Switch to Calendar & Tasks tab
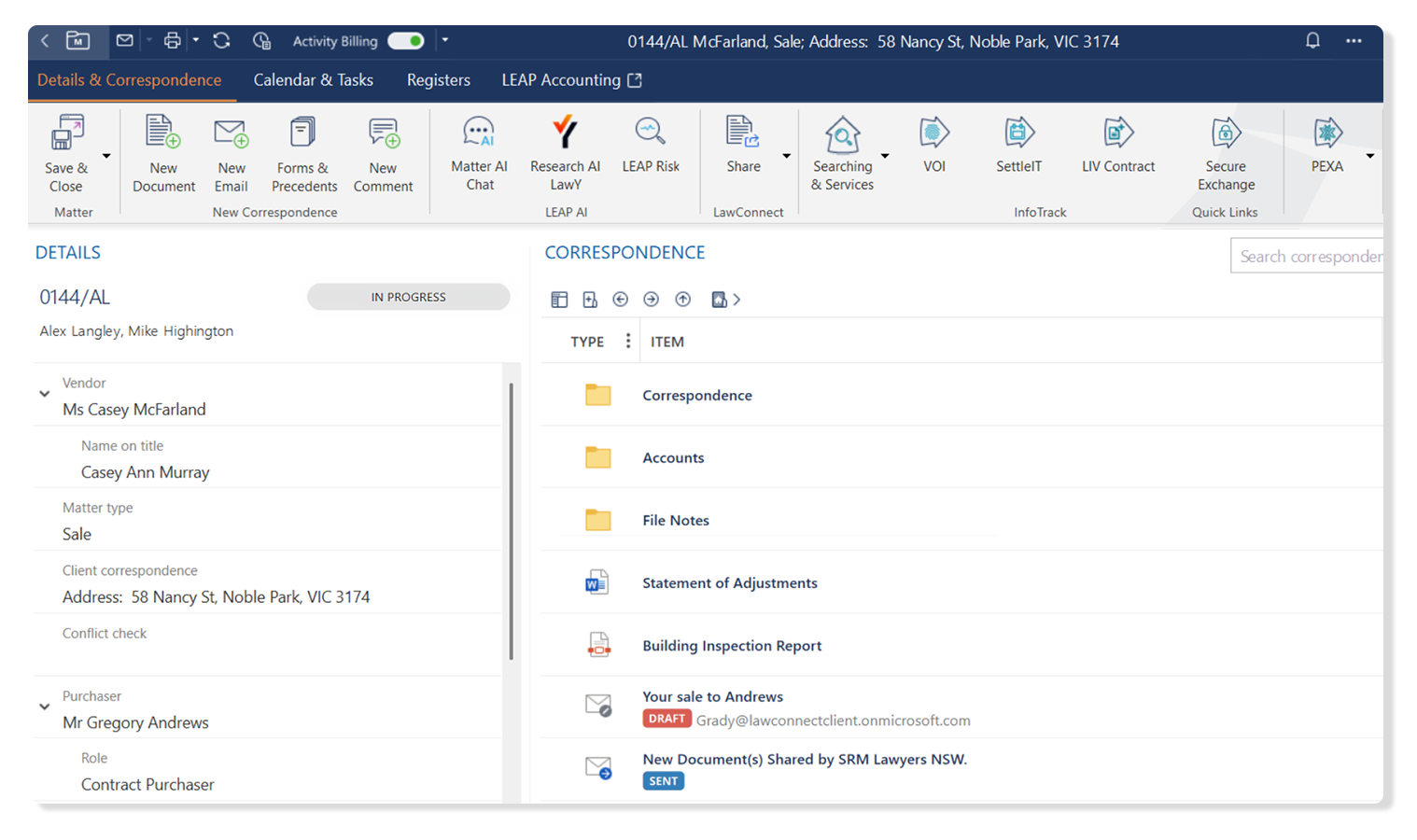The height and width of the screenshot is (840, 1417). click(314, 80)
